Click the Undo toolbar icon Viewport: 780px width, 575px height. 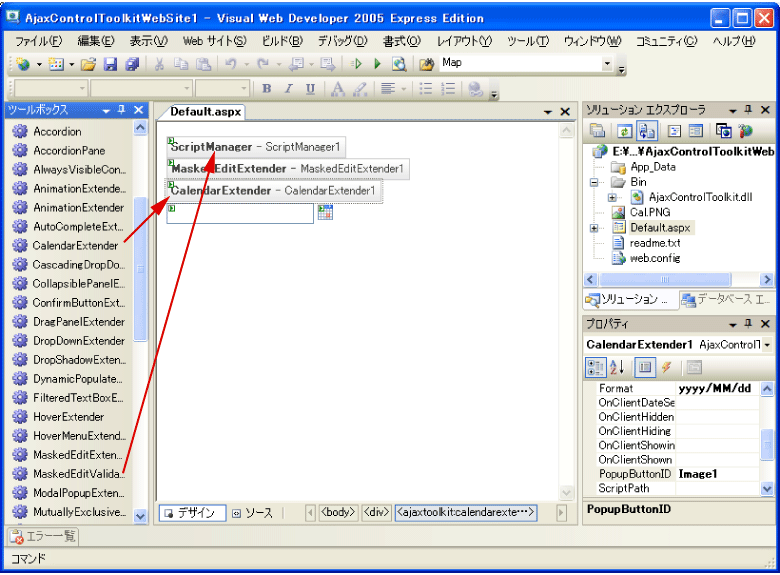[x=231, y=64]
